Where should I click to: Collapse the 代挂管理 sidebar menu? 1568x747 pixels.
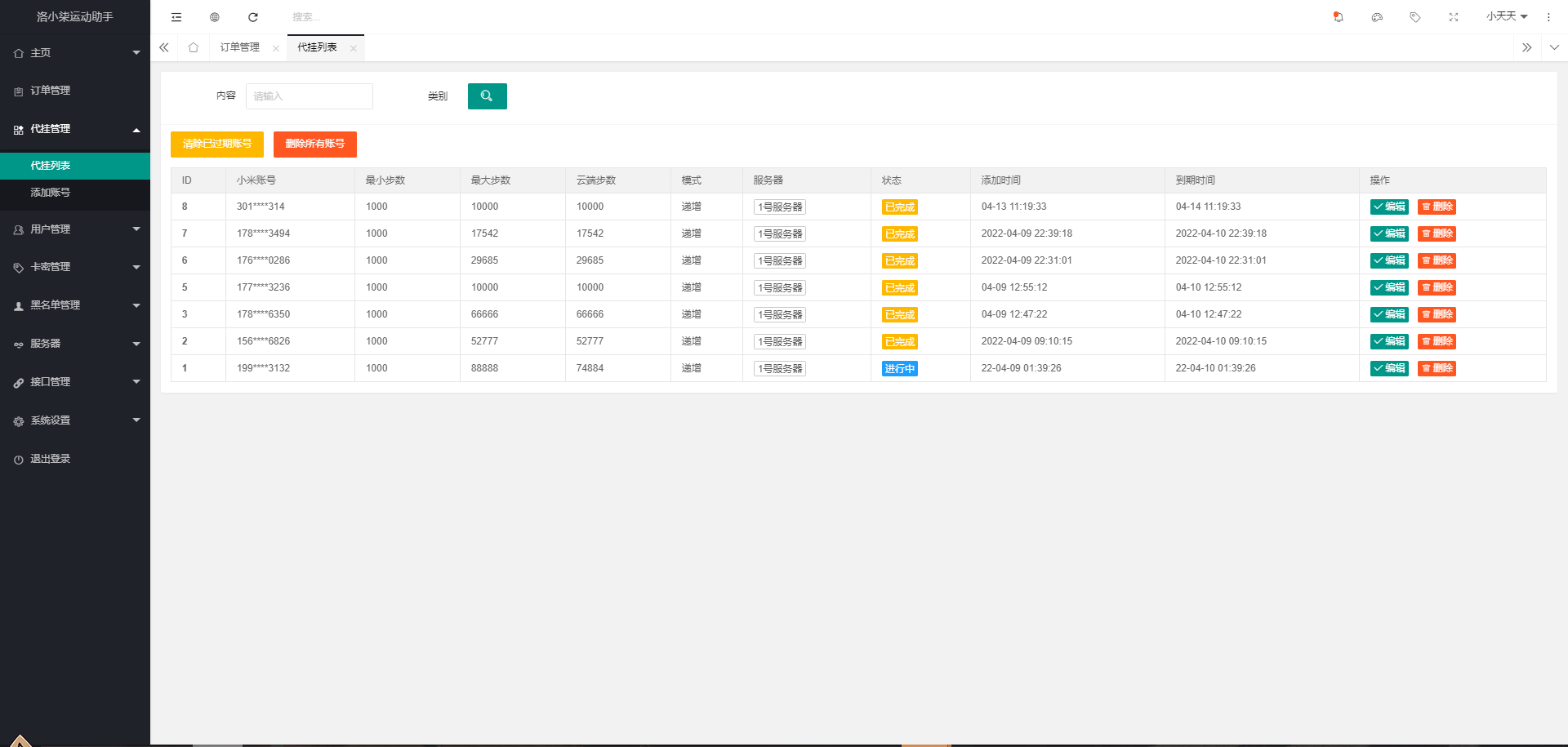coord(75,129)
